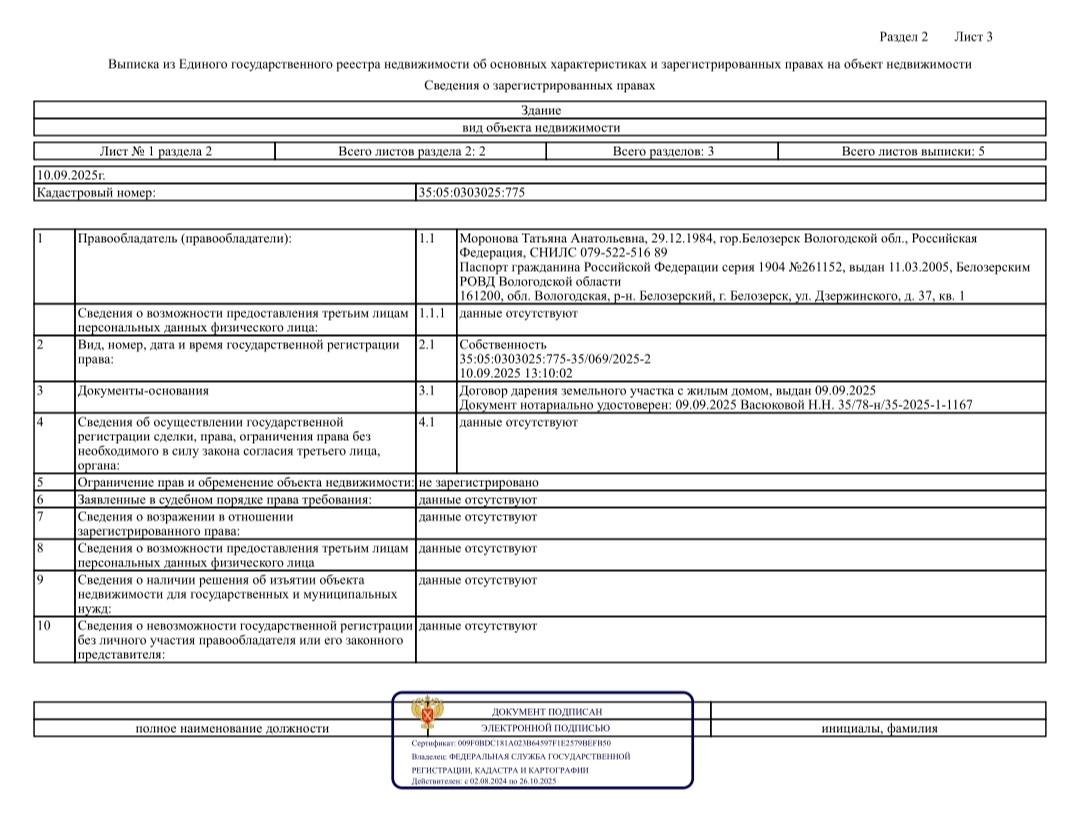The height and width of the screenshot is (829, 1080).
Task: Click the date 10.09.2025г. above cadastral number
Action: point(70,175)
